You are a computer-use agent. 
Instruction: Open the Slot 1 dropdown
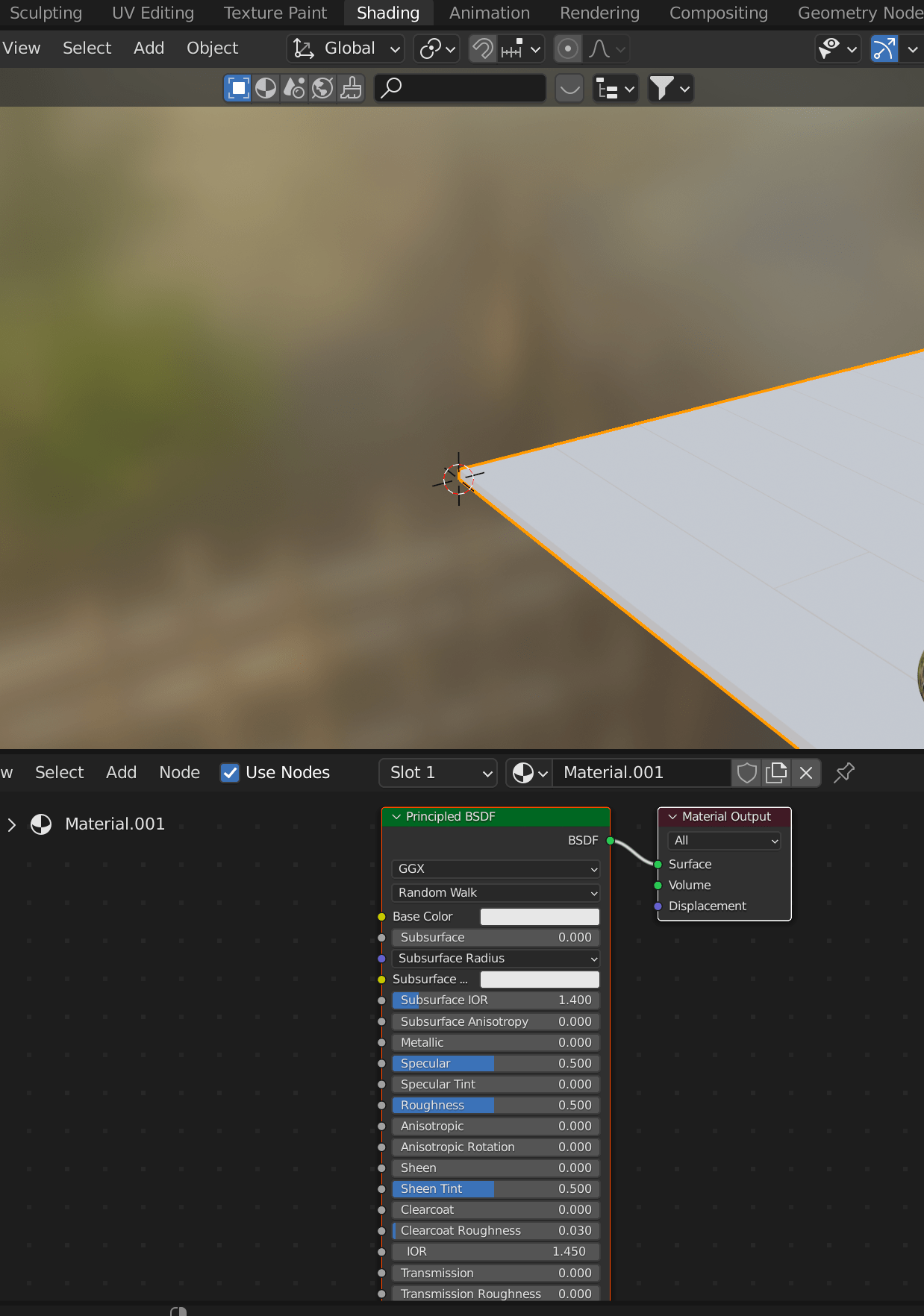[439, 773]
